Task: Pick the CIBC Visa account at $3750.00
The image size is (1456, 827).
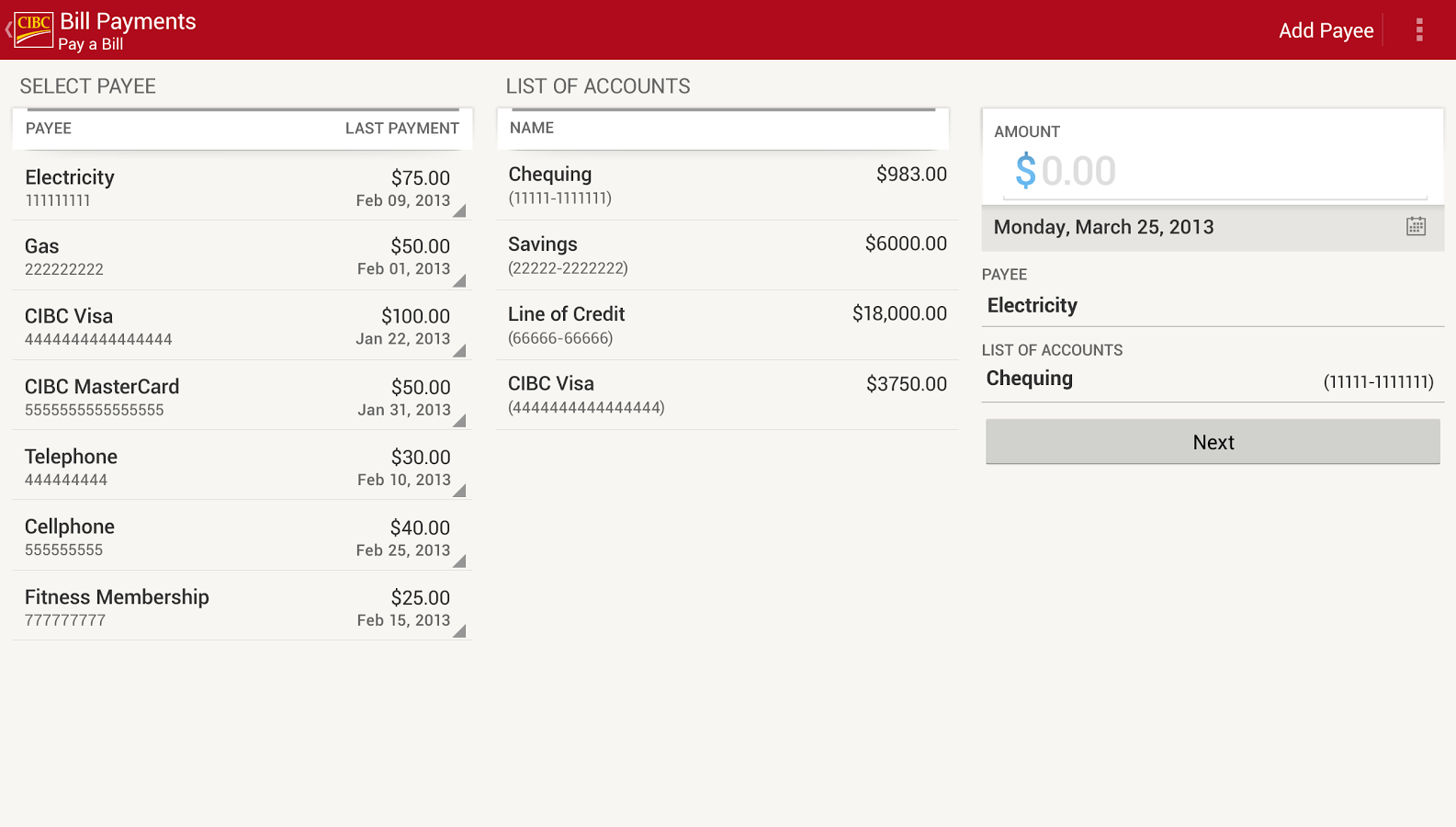Action: coord(726,394)
